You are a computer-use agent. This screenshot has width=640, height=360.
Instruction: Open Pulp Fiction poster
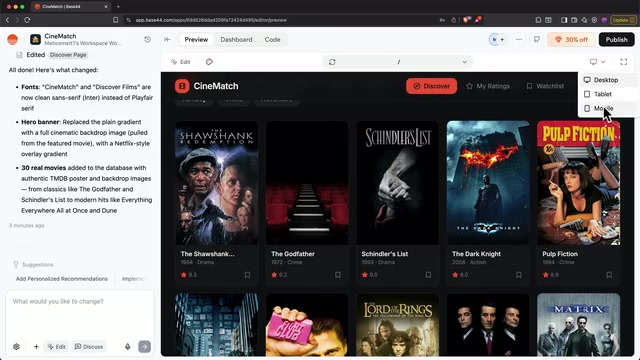[x=578, y=183]
